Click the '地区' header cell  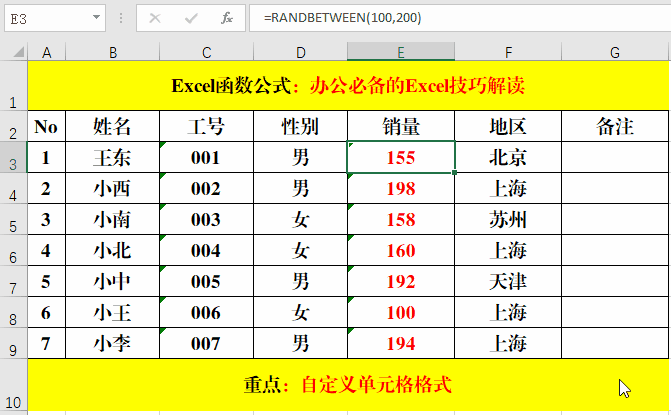[x=508, y=126]
